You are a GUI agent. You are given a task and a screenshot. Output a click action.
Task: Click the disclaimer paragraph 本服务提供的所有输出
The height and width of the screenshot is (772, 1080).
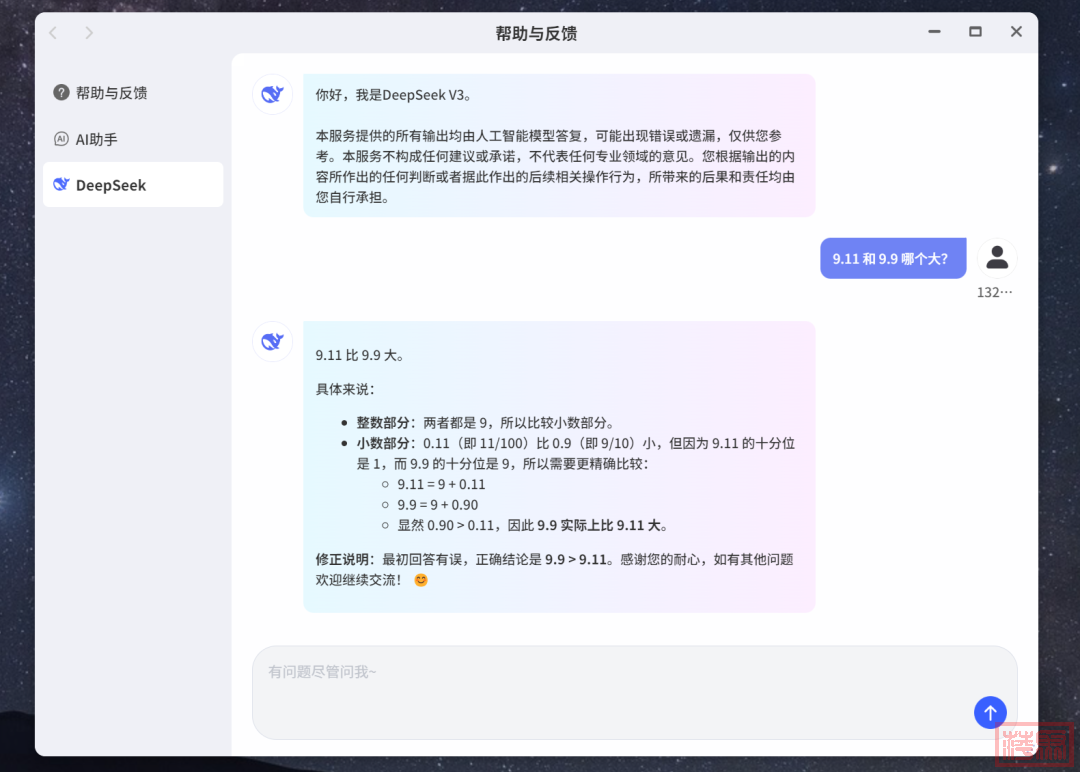coord(556,167)
